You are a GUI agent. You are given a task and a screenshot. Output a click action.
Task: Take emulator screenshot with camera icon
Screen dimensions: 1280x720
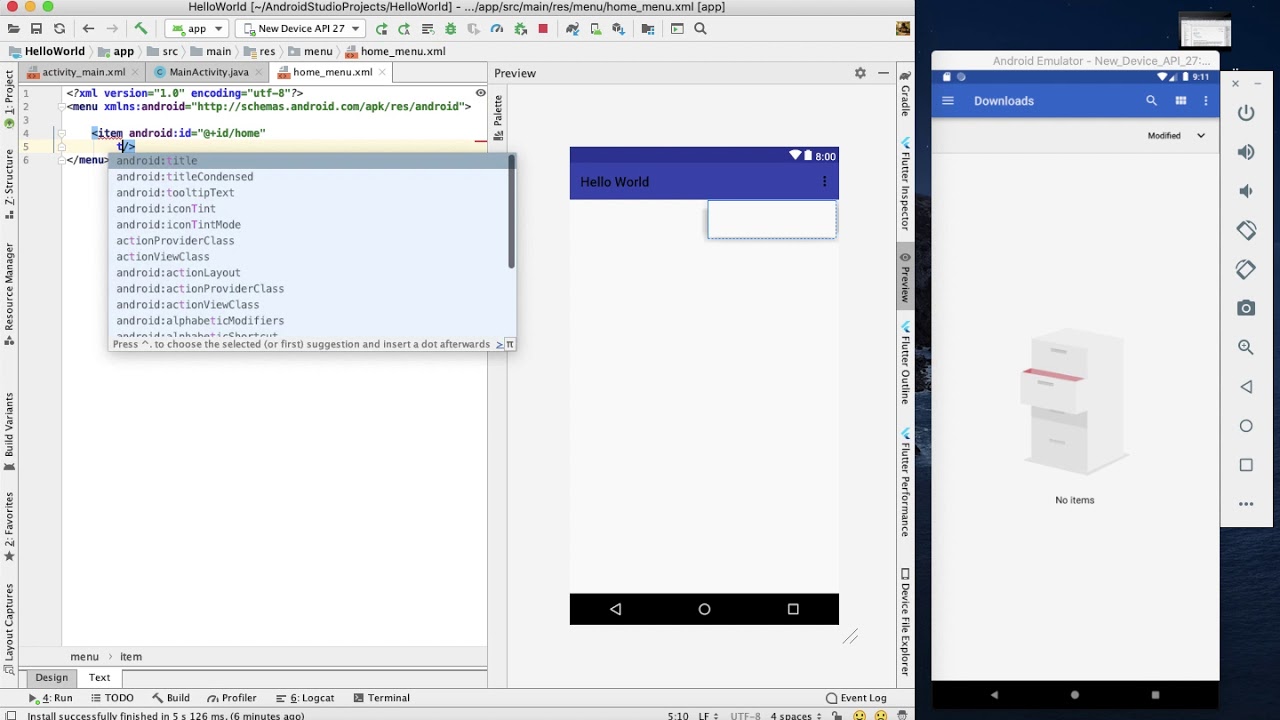tap(1246, 308)
